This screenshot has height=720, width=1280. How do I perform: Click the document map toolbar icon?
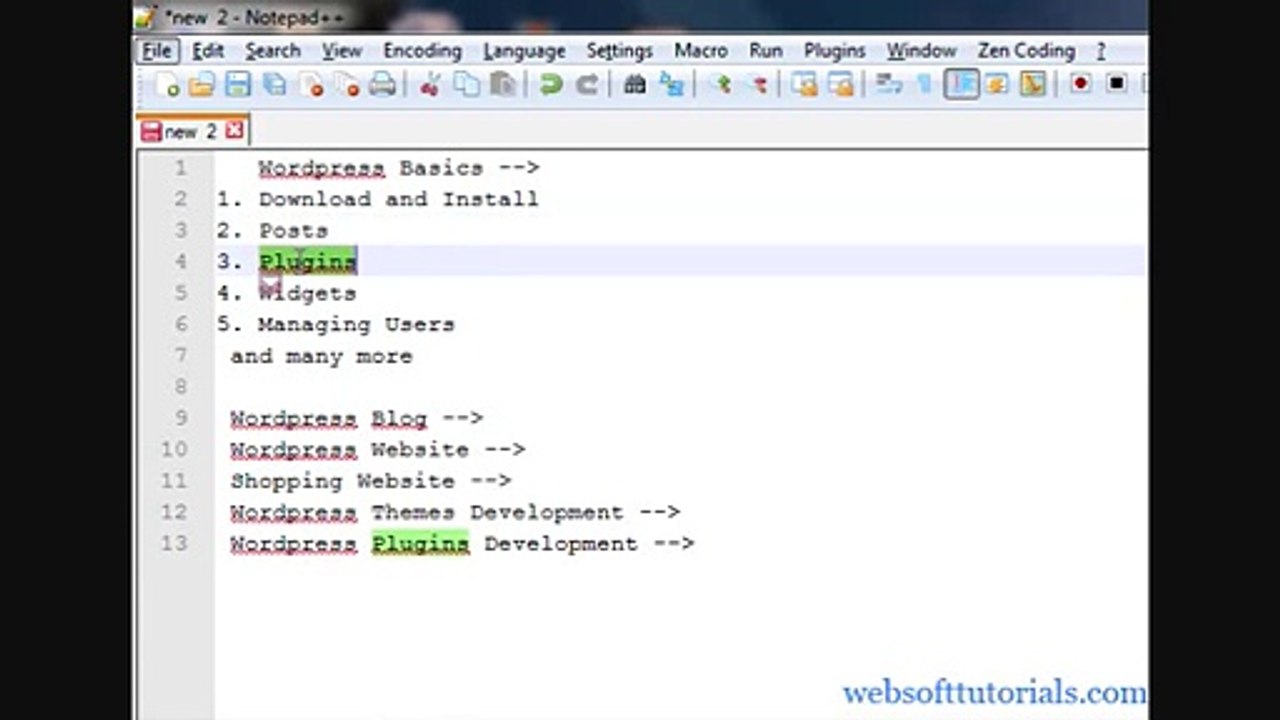click(x=1033, y=85)
